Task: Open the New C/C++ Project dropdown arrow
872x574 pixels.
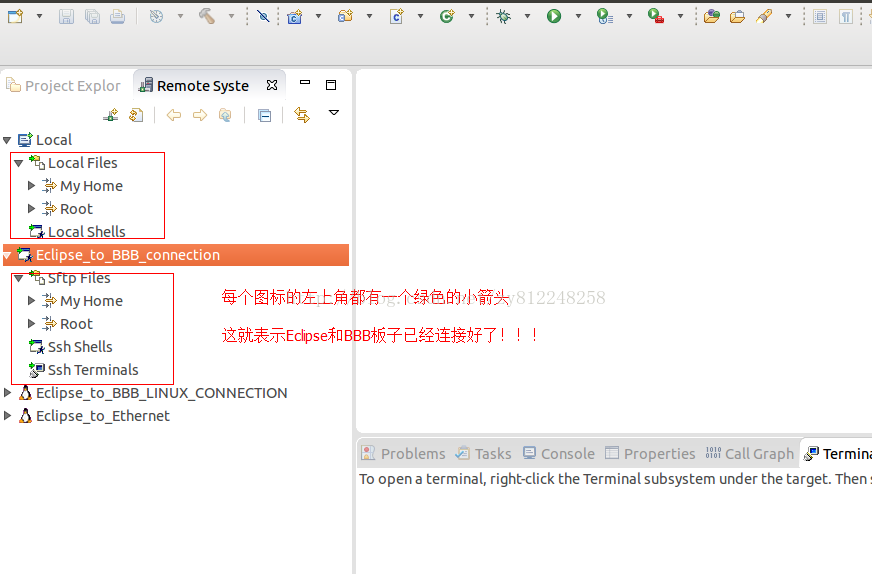Action: 319,16
